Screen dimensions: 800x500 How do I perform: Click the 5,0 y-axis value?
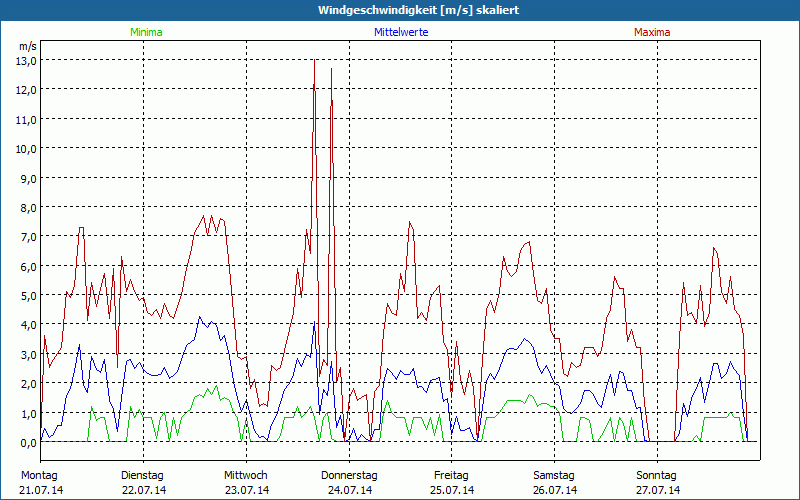[29, 296]
